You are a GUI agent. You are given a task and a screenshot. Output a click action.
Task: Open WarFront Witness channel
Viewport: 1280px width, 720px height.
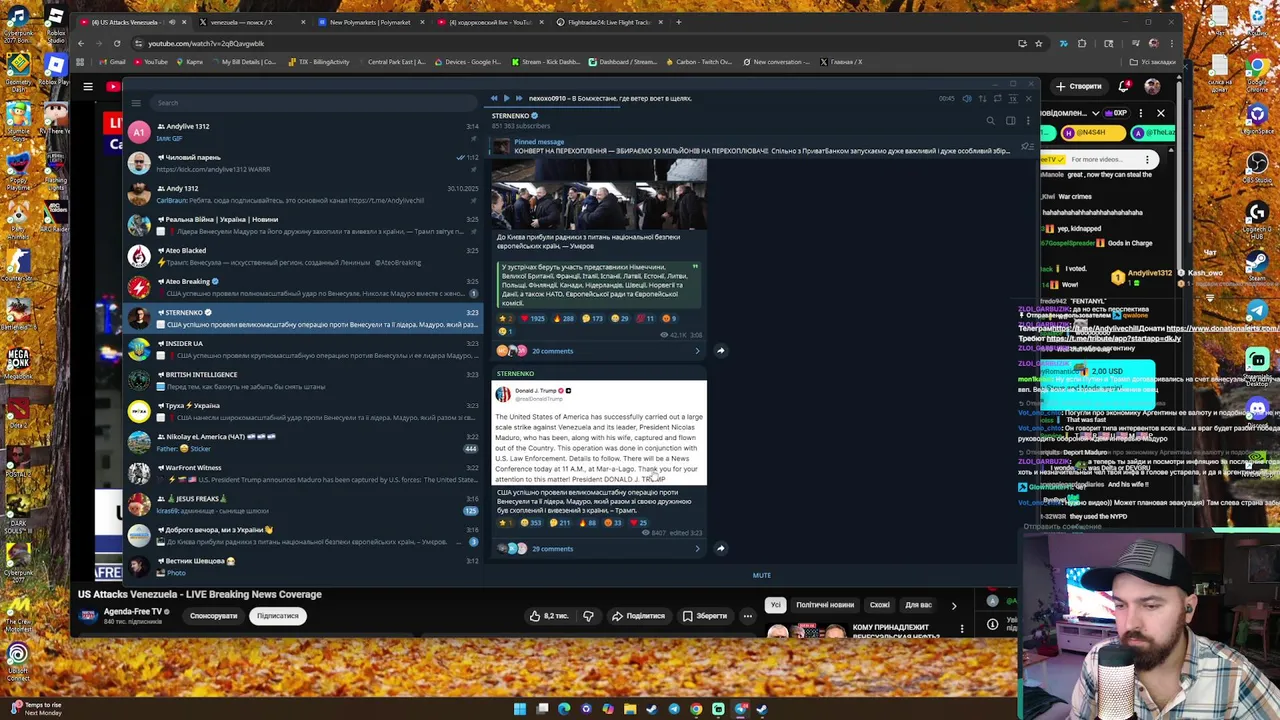[303, 473]
